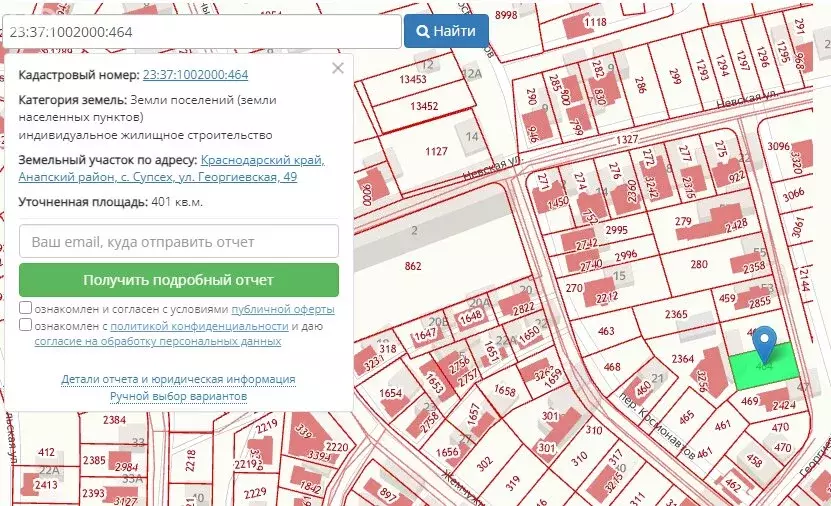Select parcel 2413 on the map

pos(46,484)
